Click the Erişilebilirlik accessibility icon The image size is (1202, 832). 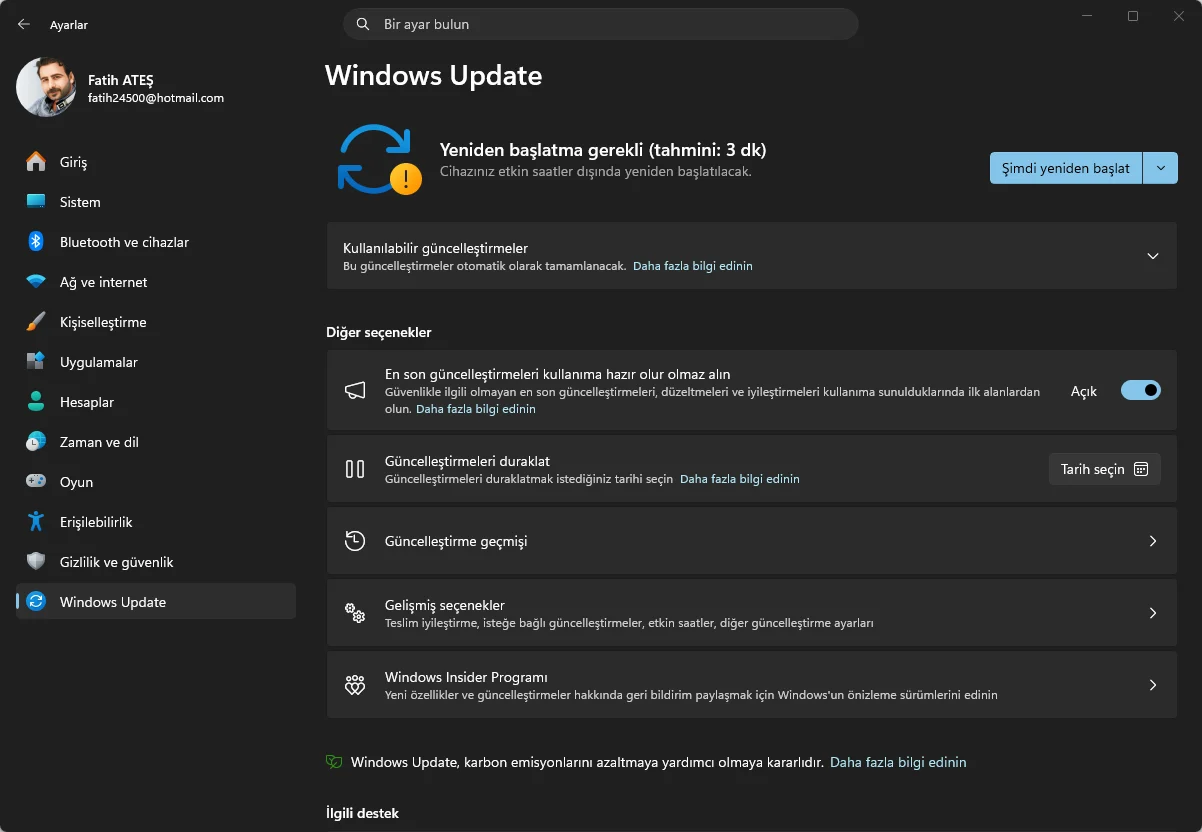[x=36, y=522]
